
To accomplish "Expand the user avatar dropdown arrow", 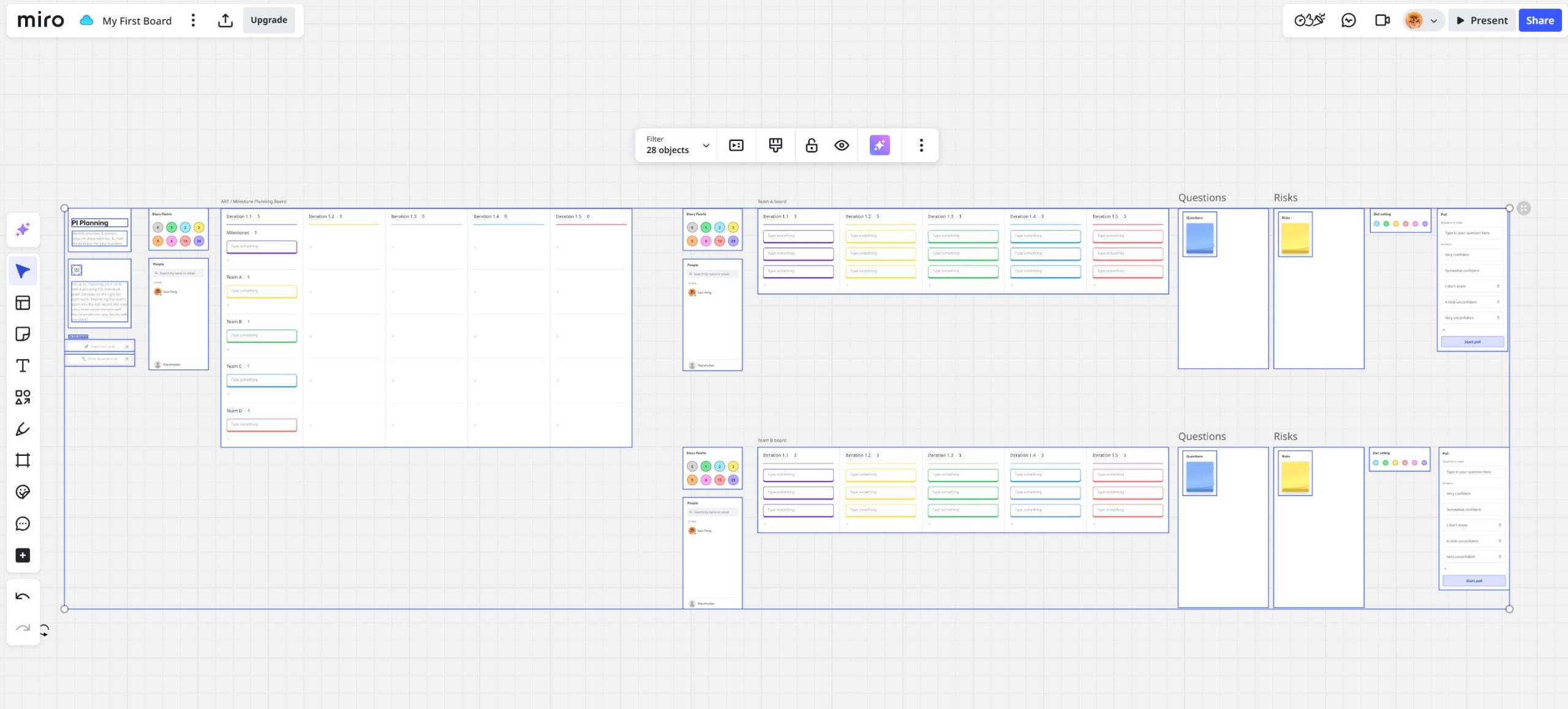I will (x=1433, y=21).
